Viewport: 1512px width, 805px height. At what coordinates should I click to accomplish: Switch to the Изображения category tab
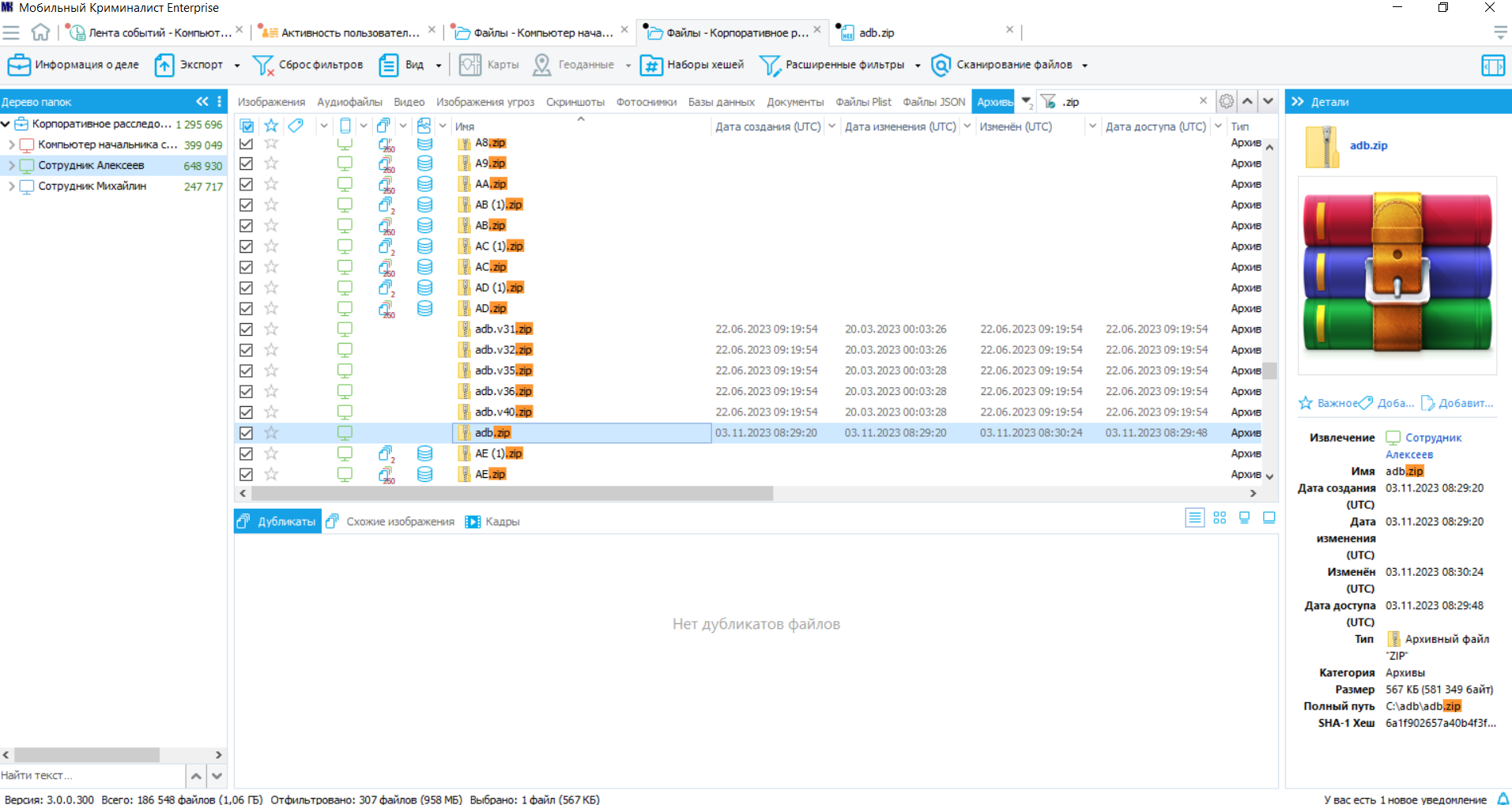(x=271, y=102)
